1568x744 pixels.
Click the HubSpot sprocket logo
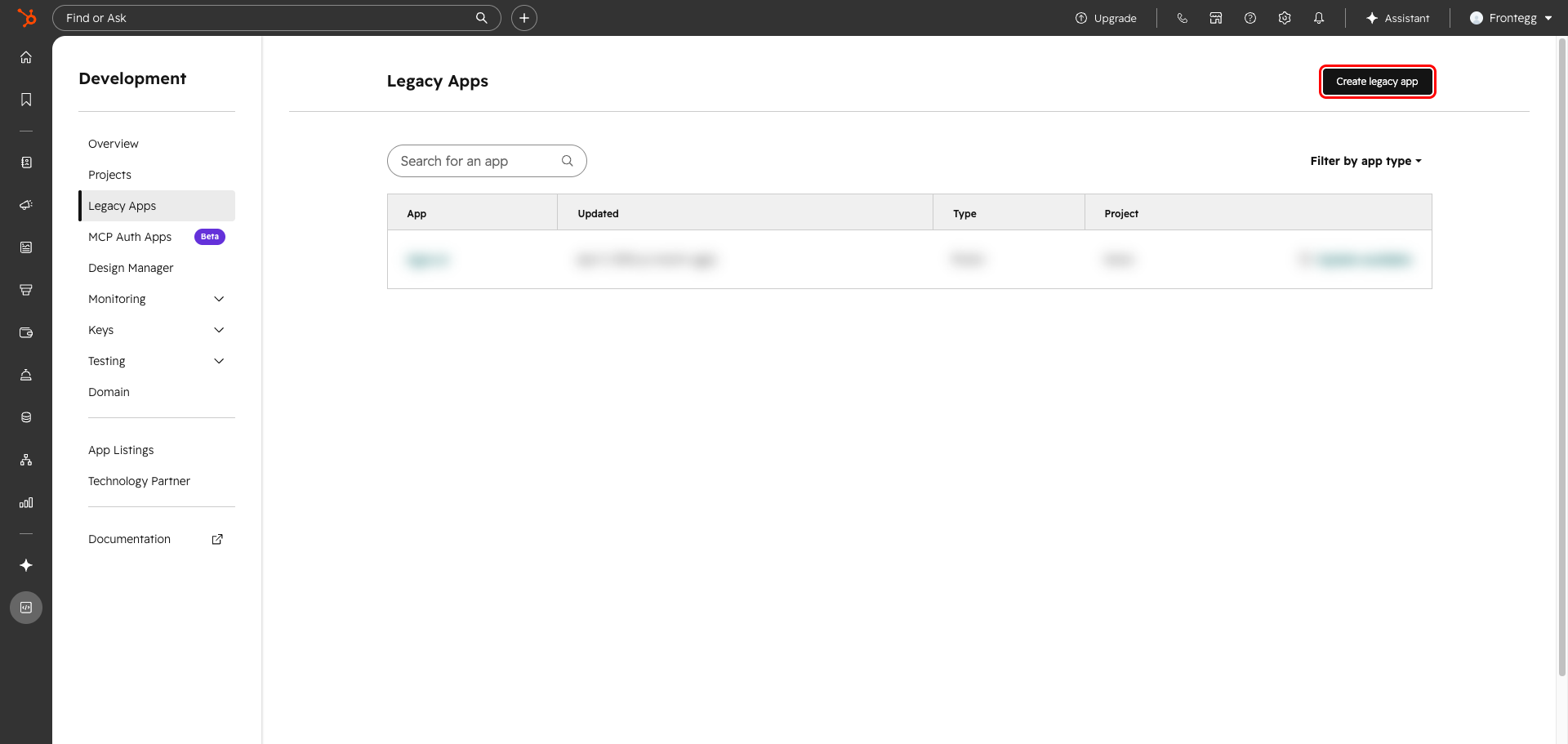click(x=27, y=17)
